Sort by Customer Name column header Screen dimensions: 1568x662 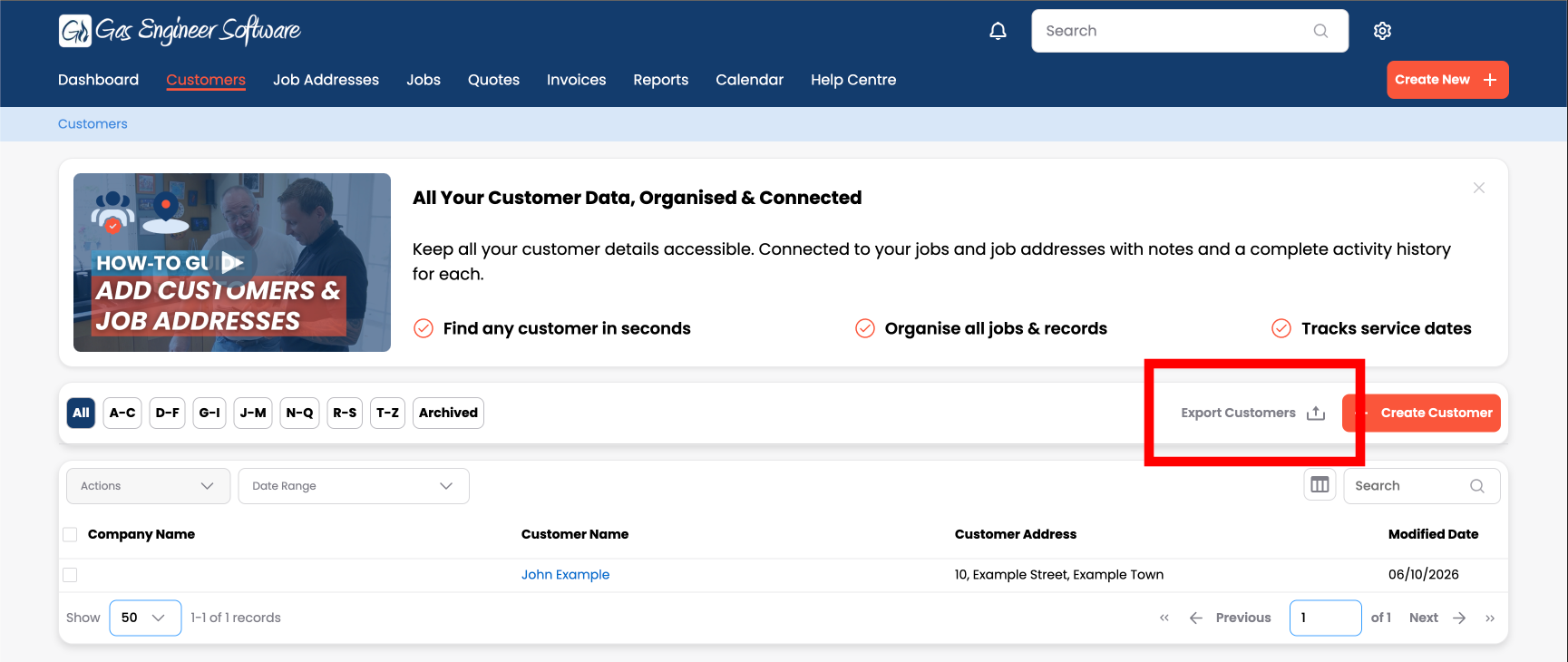click(575, 534)
